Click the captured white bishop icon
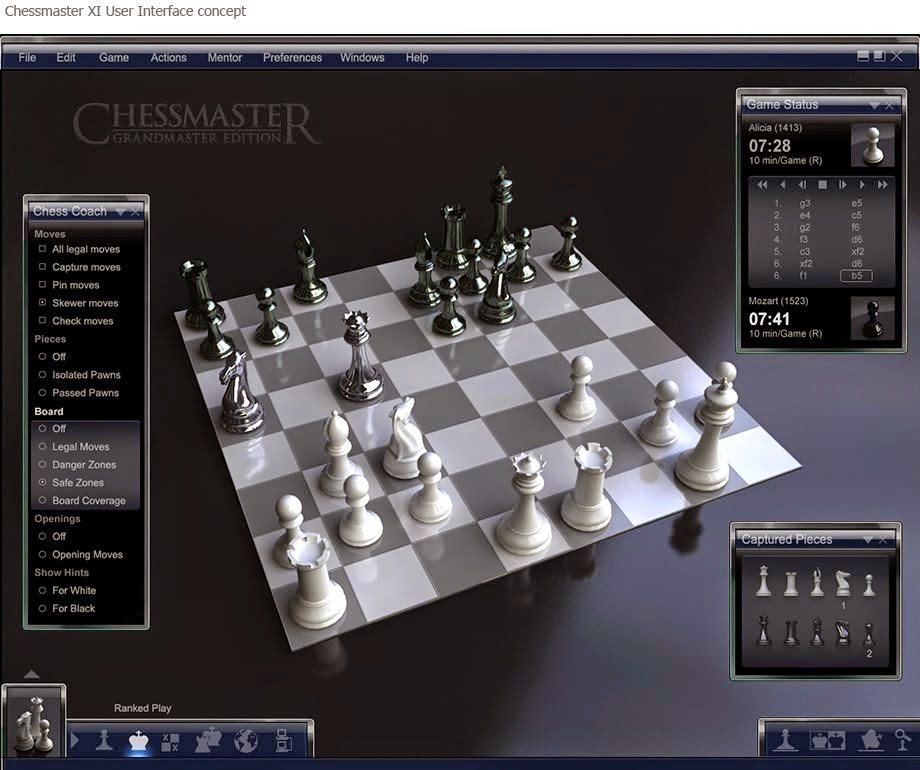Screen dimensions: 920x770 817,582
